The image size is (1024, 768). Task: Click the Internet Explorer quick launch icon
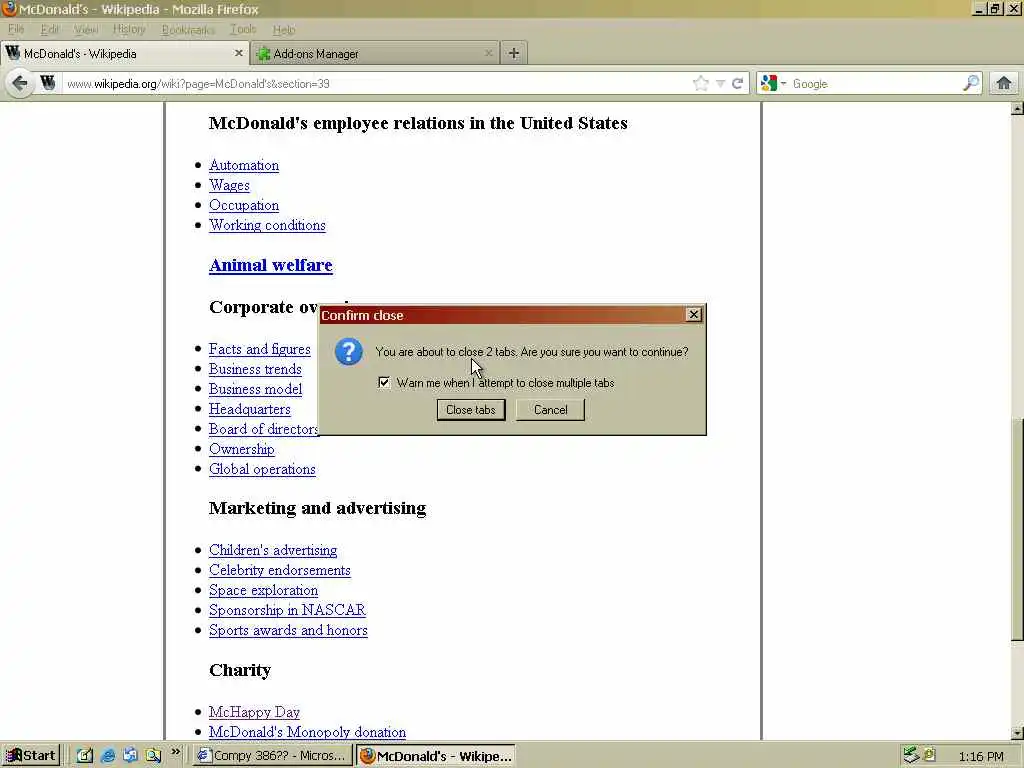(x=108, y=756)
